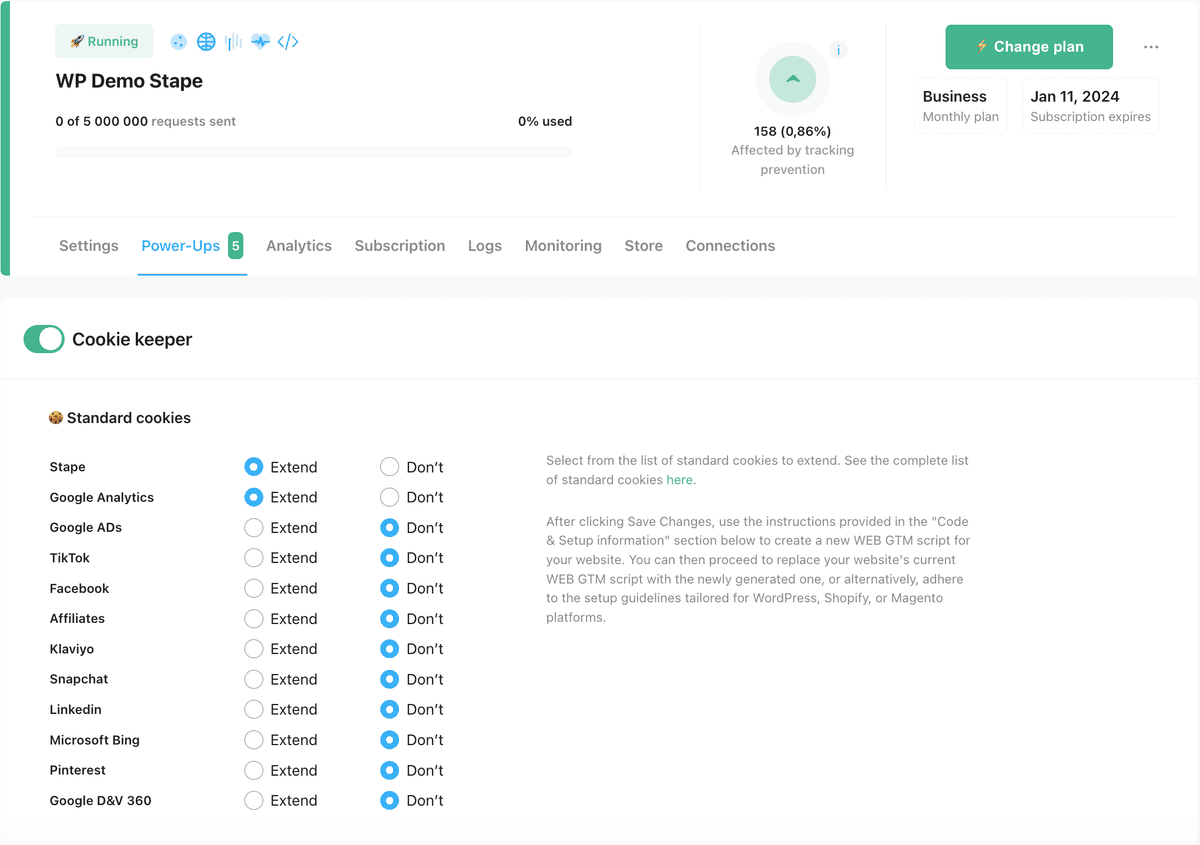The width and height of the screenshot is (1200, 845).
Task: Switch to the Analytics tab
Action: (x=298, y=246)
